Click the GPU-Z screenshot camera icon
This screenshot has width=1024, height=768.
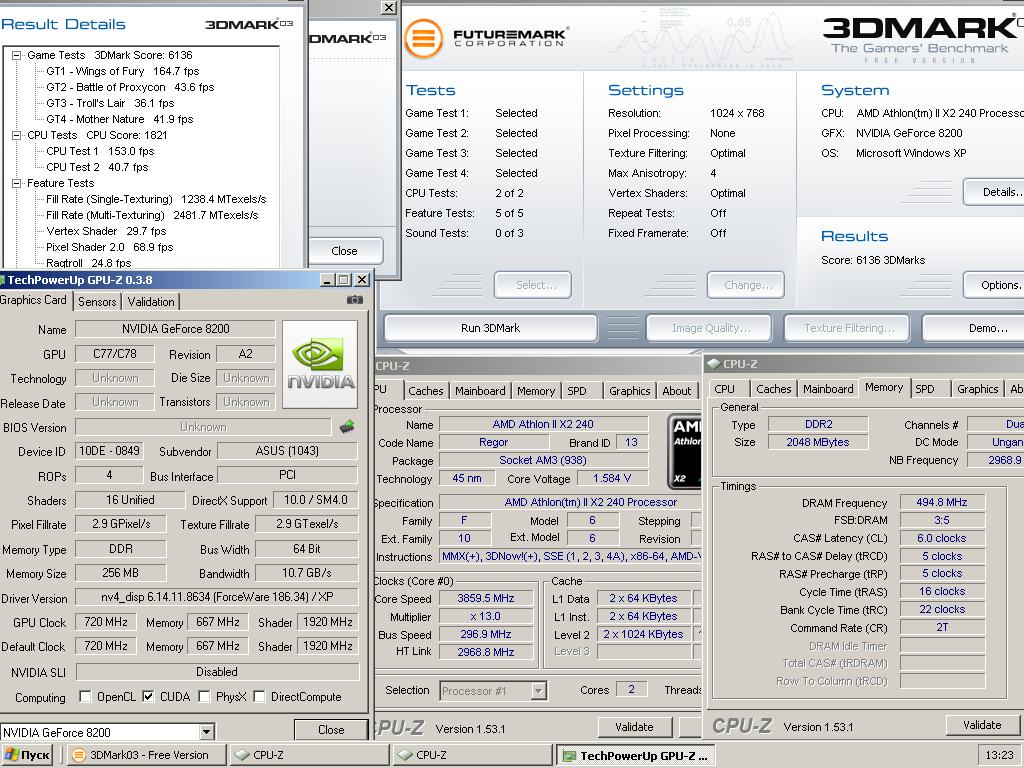(354, 300)
